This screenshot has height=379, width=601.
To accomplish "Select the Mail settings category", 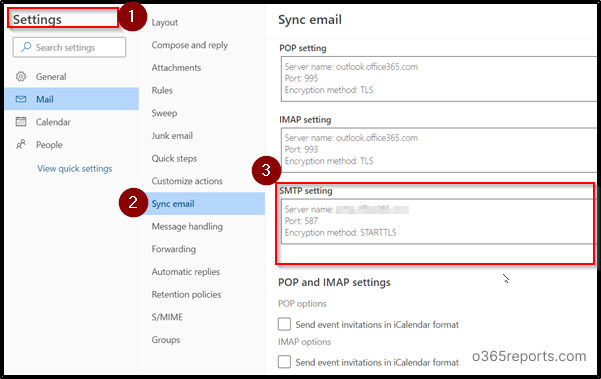I will point(72,99).
